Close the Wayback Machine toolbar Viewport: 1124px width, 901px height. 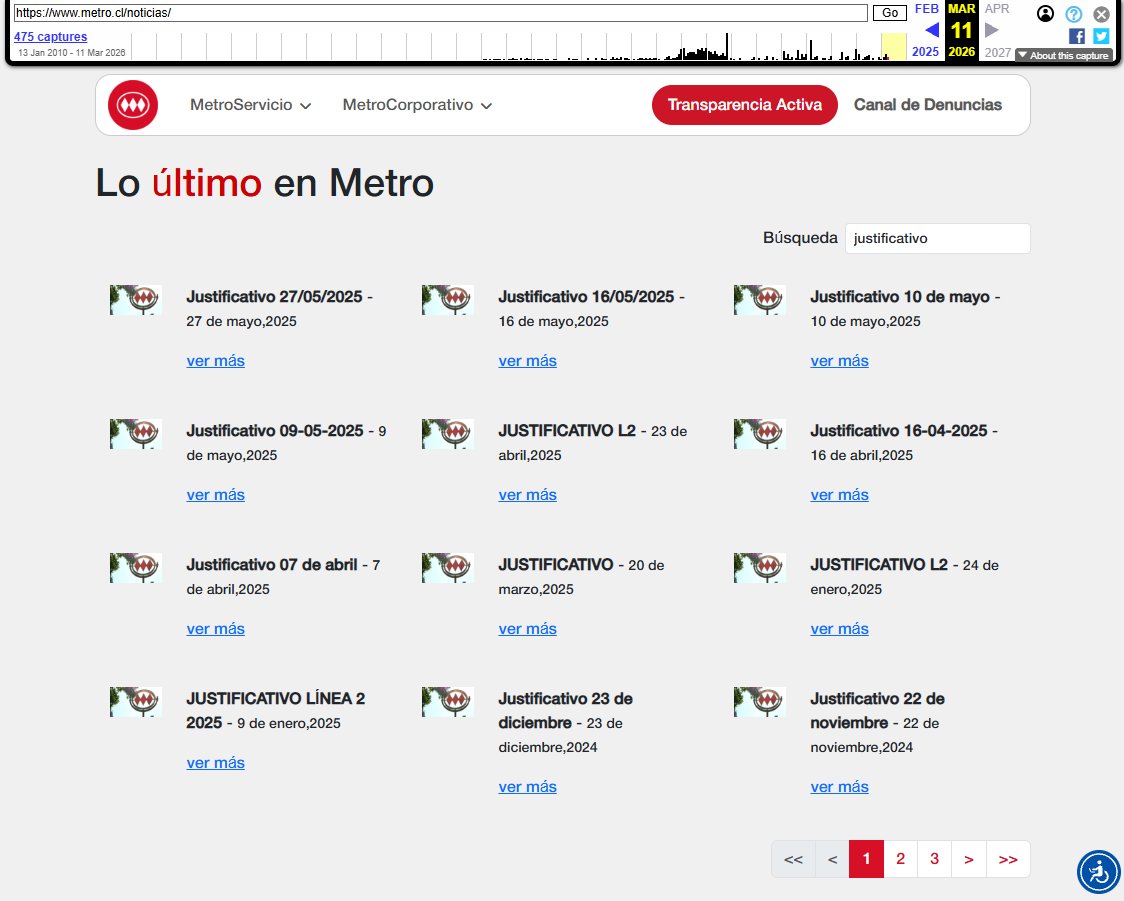tap(1101, 14)
